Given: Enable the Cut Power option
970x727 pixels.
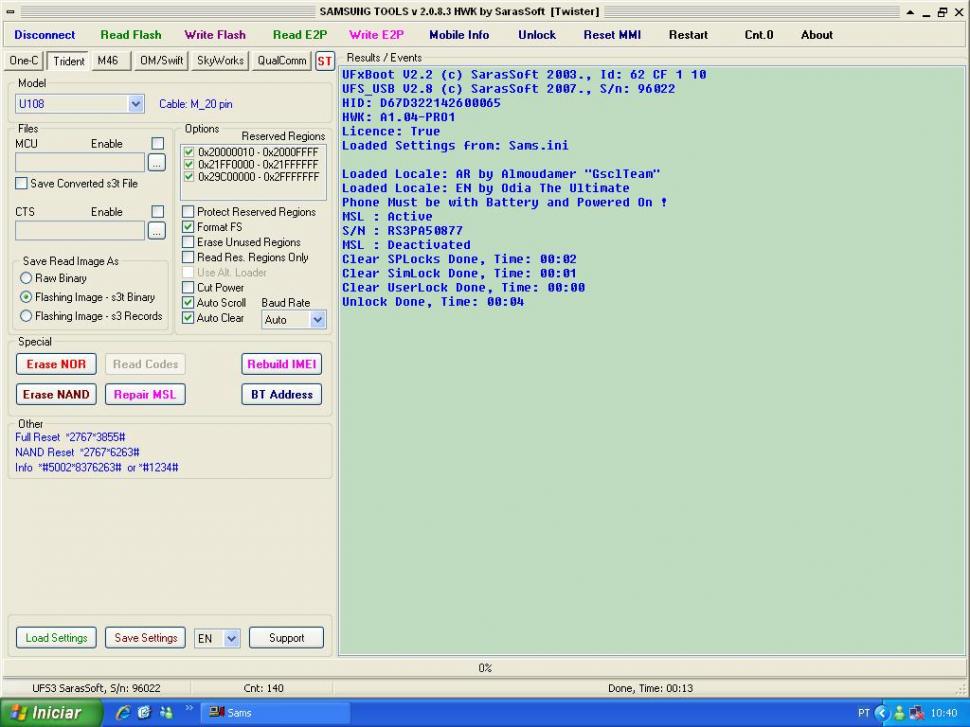Looking at the screenshot, I should [188, 287].
